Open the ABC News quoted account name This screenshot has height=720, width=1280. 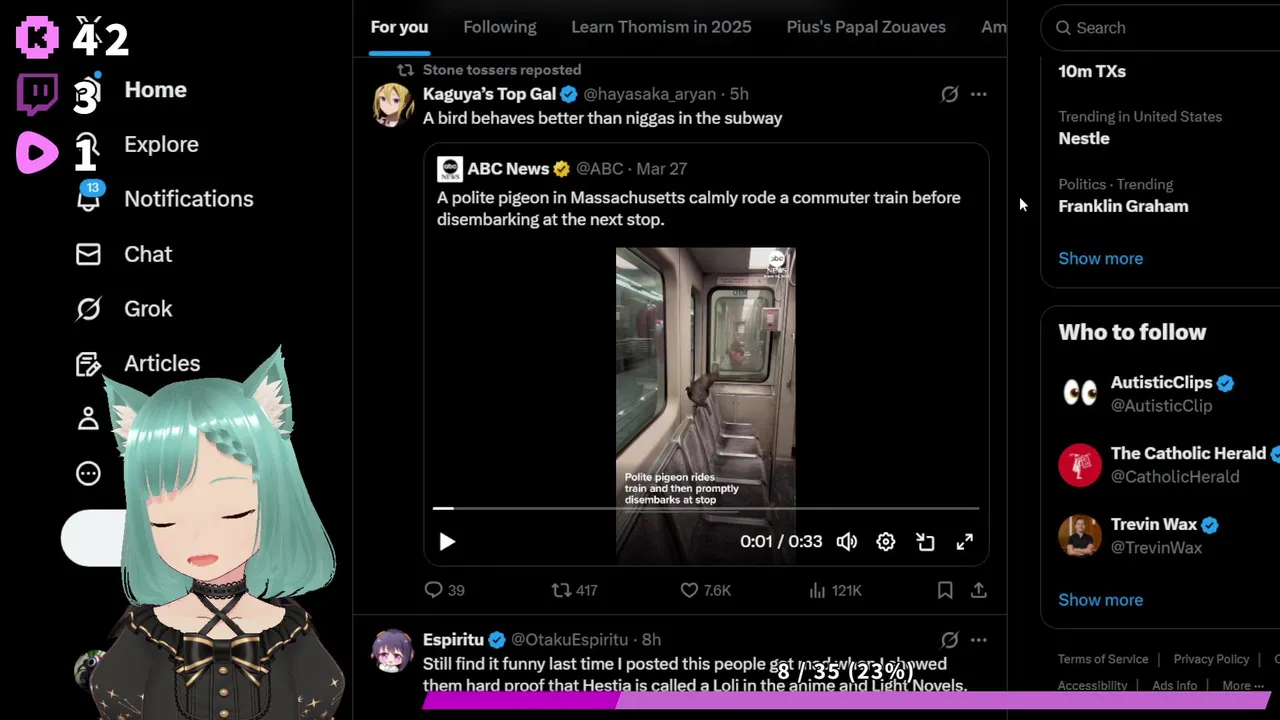(x=508, y=169)
